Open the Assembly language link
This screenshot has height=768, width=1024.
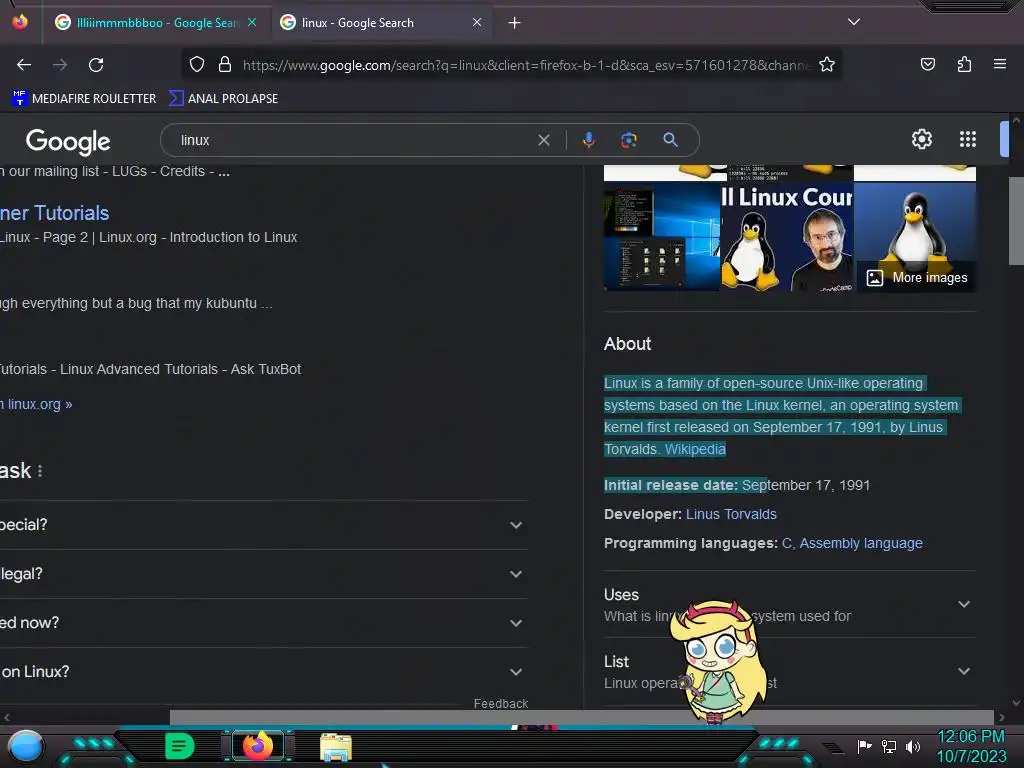pyautogui.click(x=861, y=543)
